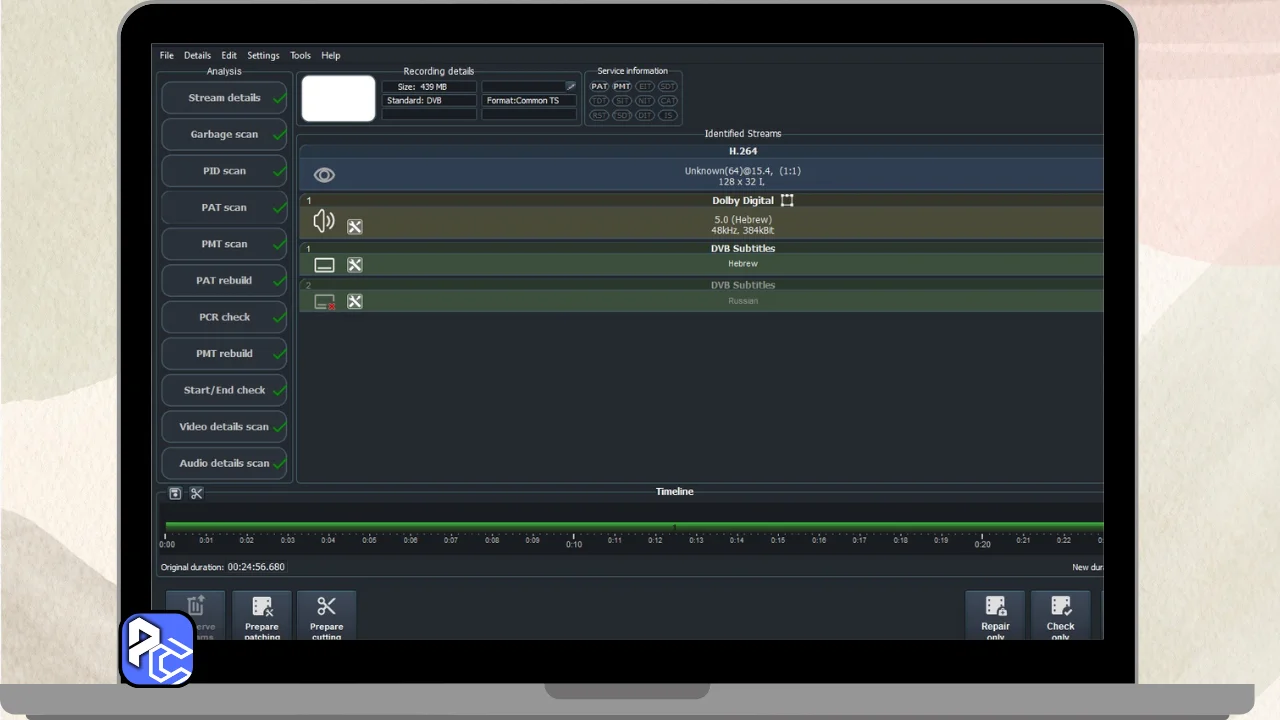This screenshot has width=1280, height=720.
Task: Open the File menu
Action: (167, 56)
